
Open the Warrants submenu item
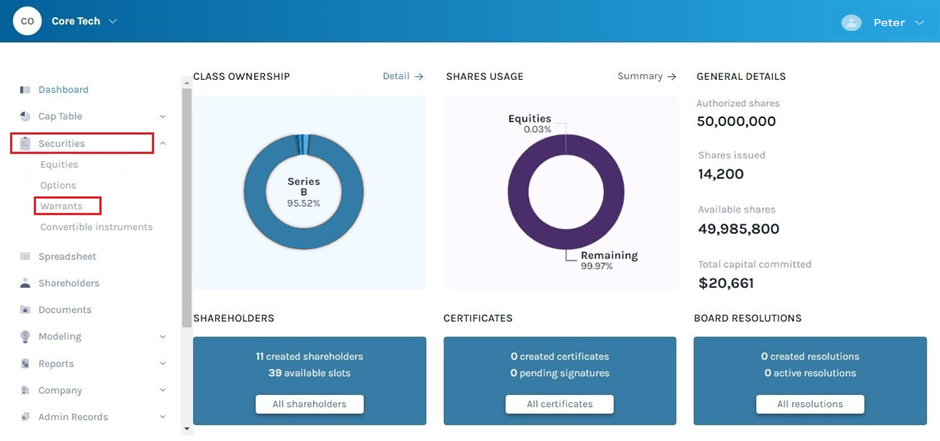point(61,206)
